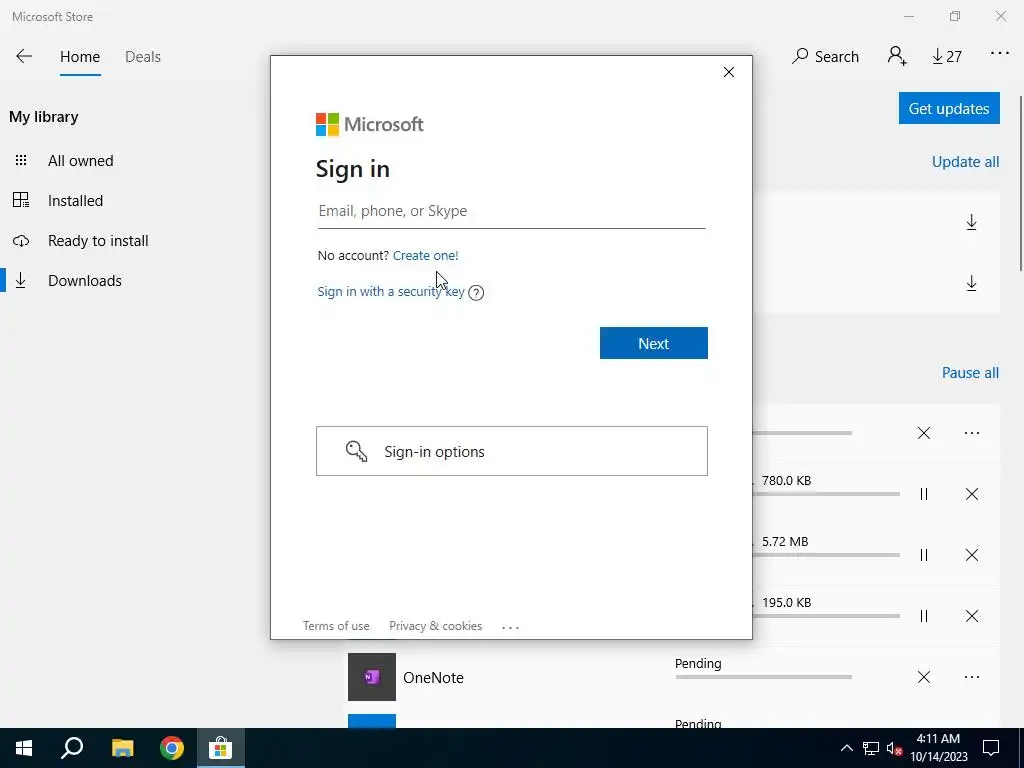The width and height of the screenshot is (1024, 768).
Task: Open taskbar search magnifier
Action: click(72, 748)
